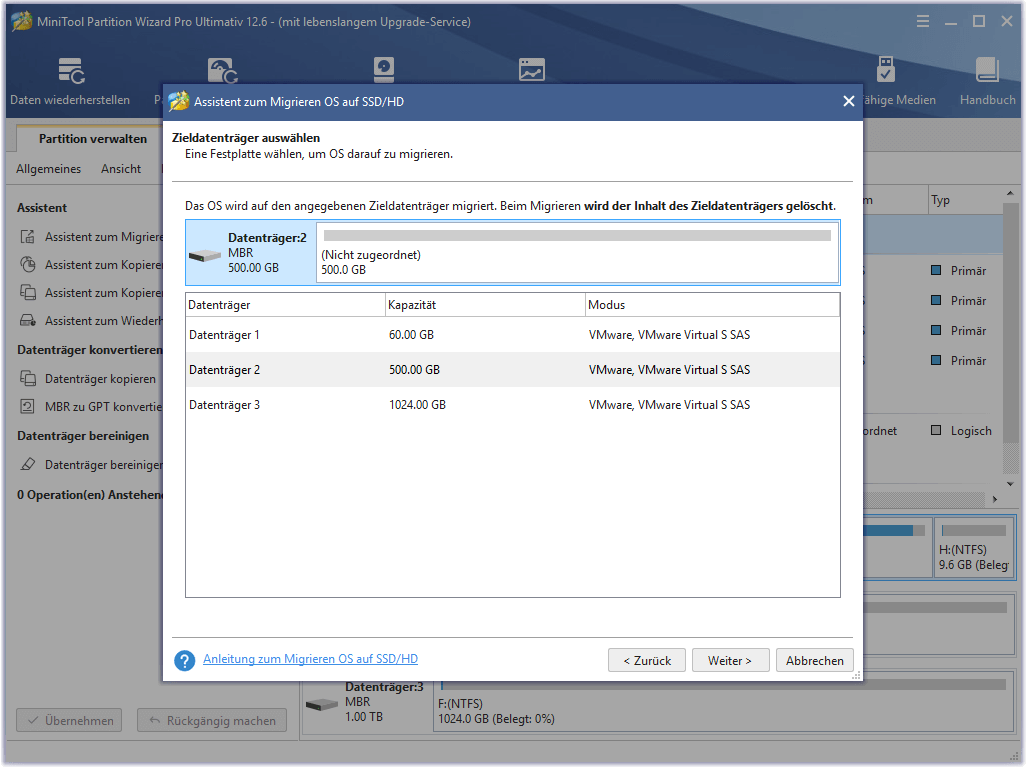1027x769 pixels.
Task: Open the Allgemeines menu
Action: tap(49, 169)
